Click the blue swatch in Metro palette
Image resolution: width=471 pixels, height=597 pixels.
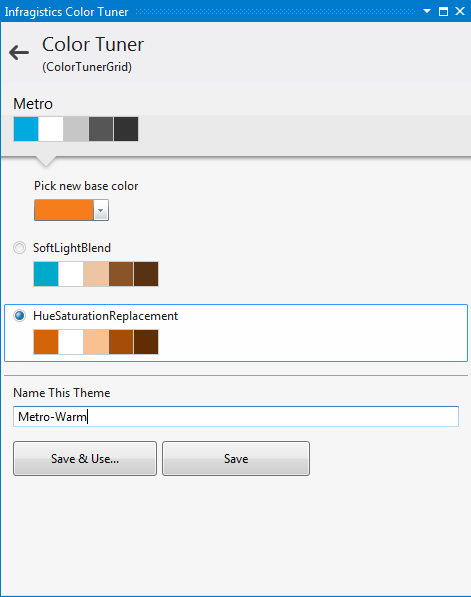click(26, 129)
